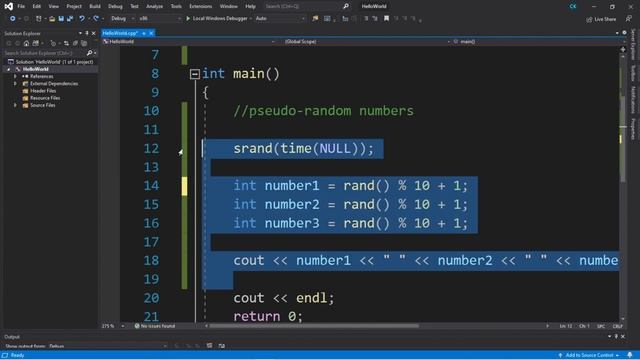The image size is (640, 360).
Task: Click Solution Explorer search magnifier icon
Action: click(89, 53)
